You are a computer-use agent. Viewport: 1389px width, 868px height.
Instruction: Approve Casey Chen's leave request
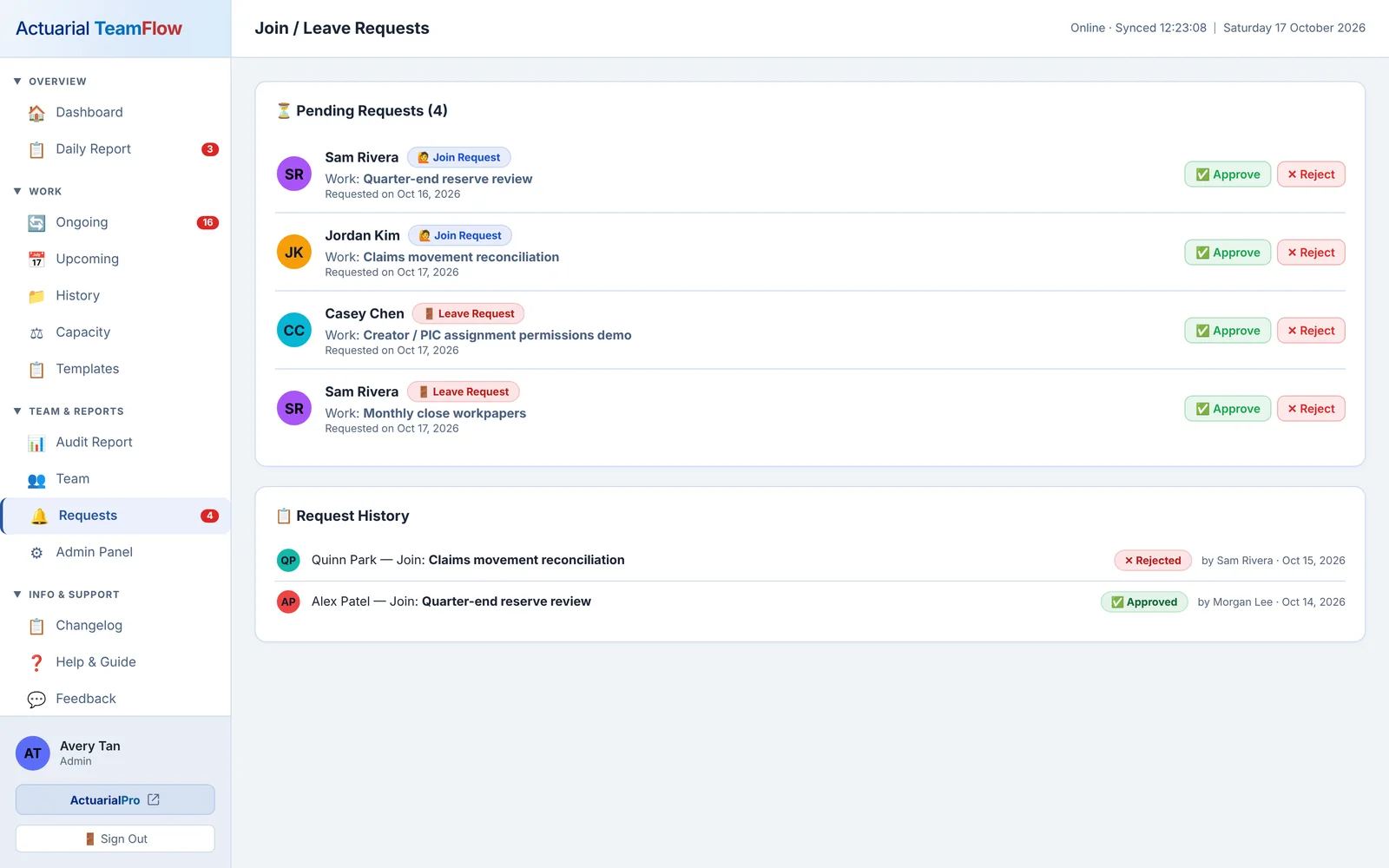click(x=1228, y=331)
